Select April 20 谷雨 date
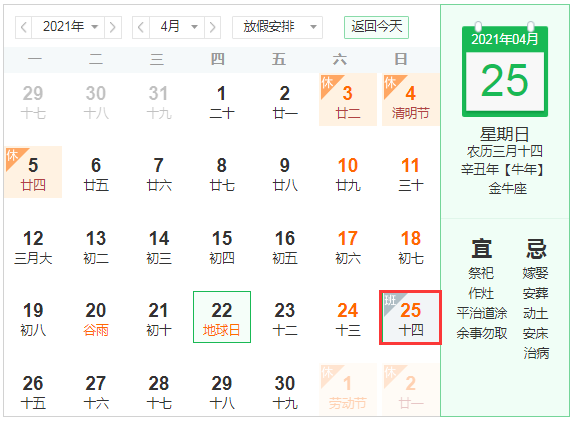574x422 pixels. point(96,317)
